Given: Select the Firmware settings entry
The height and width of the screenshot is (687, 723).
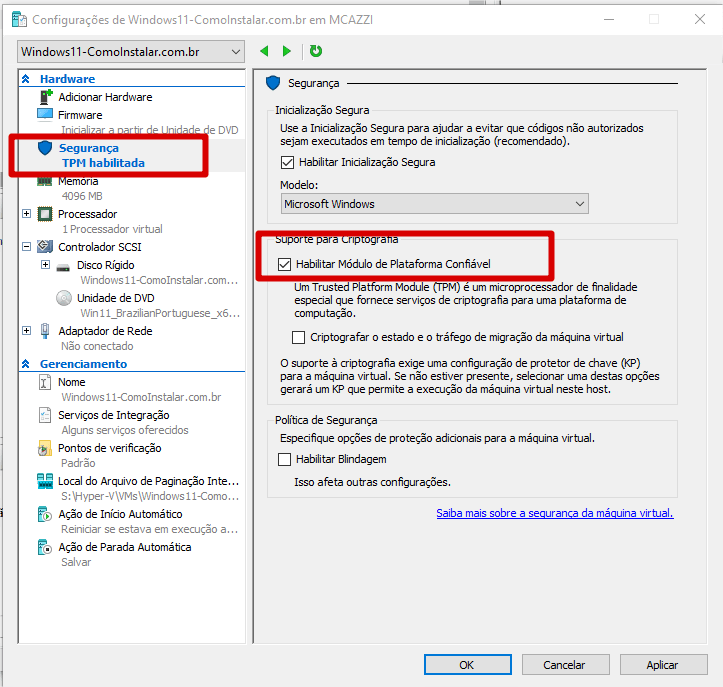Looking at the screenshot, I should [x=80, y=115].
